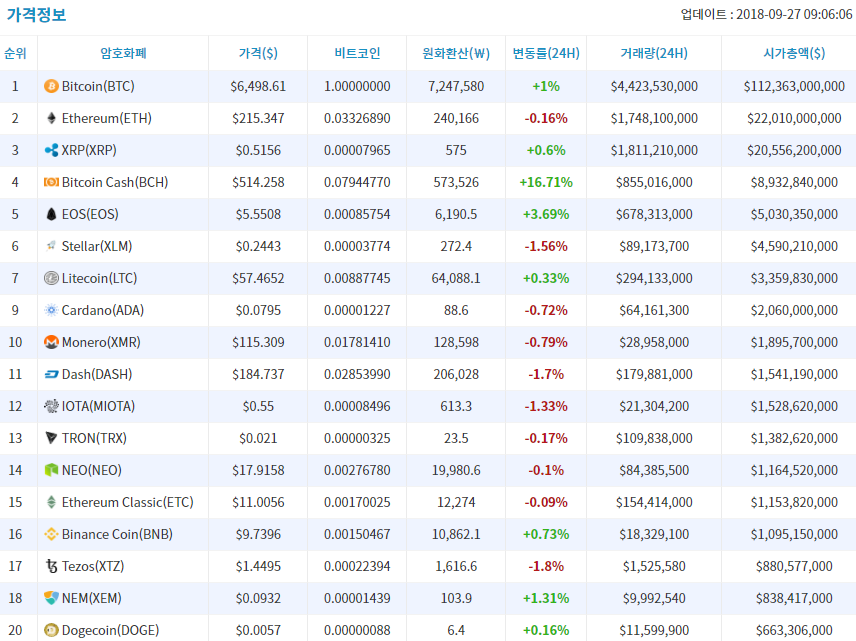Click the TRON logo icon
Viewport: 856px width, 641px height.
point(51,438)
